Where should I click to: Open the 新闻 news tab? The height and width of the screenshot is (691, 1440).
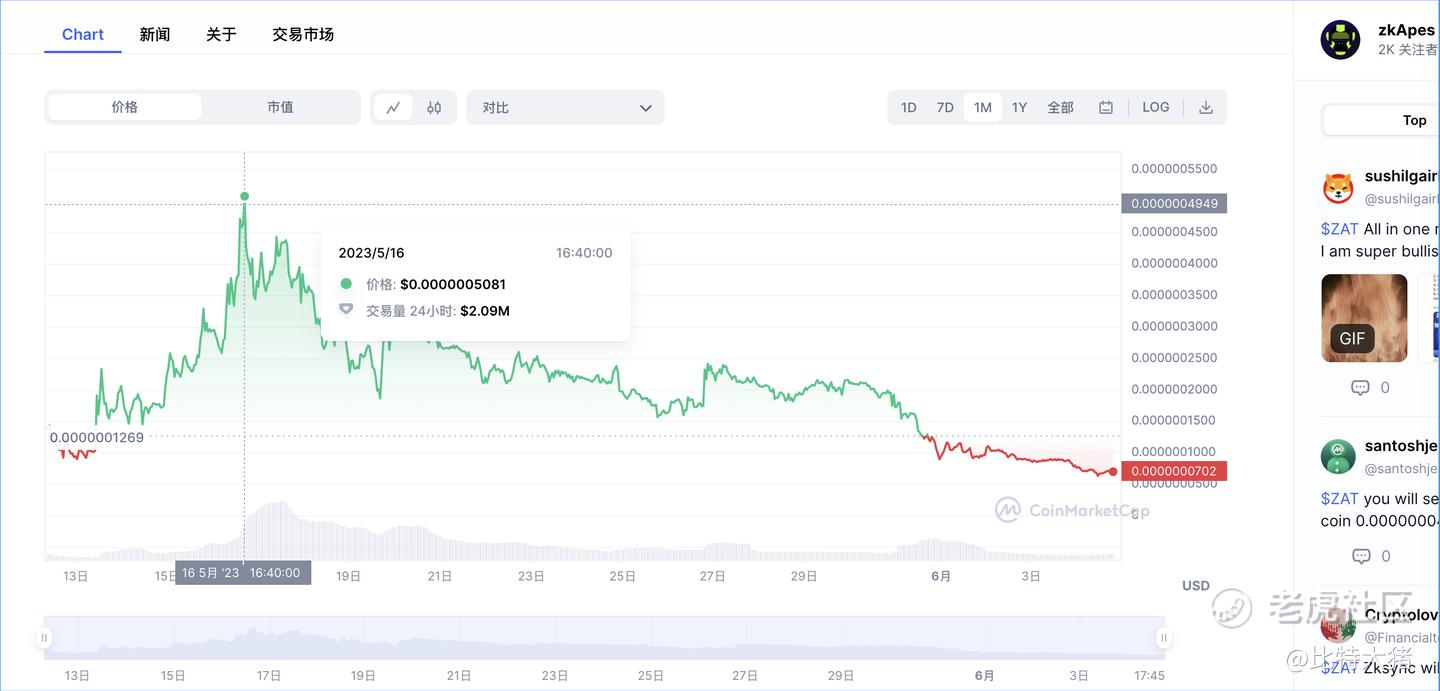(x=155, y=34)
